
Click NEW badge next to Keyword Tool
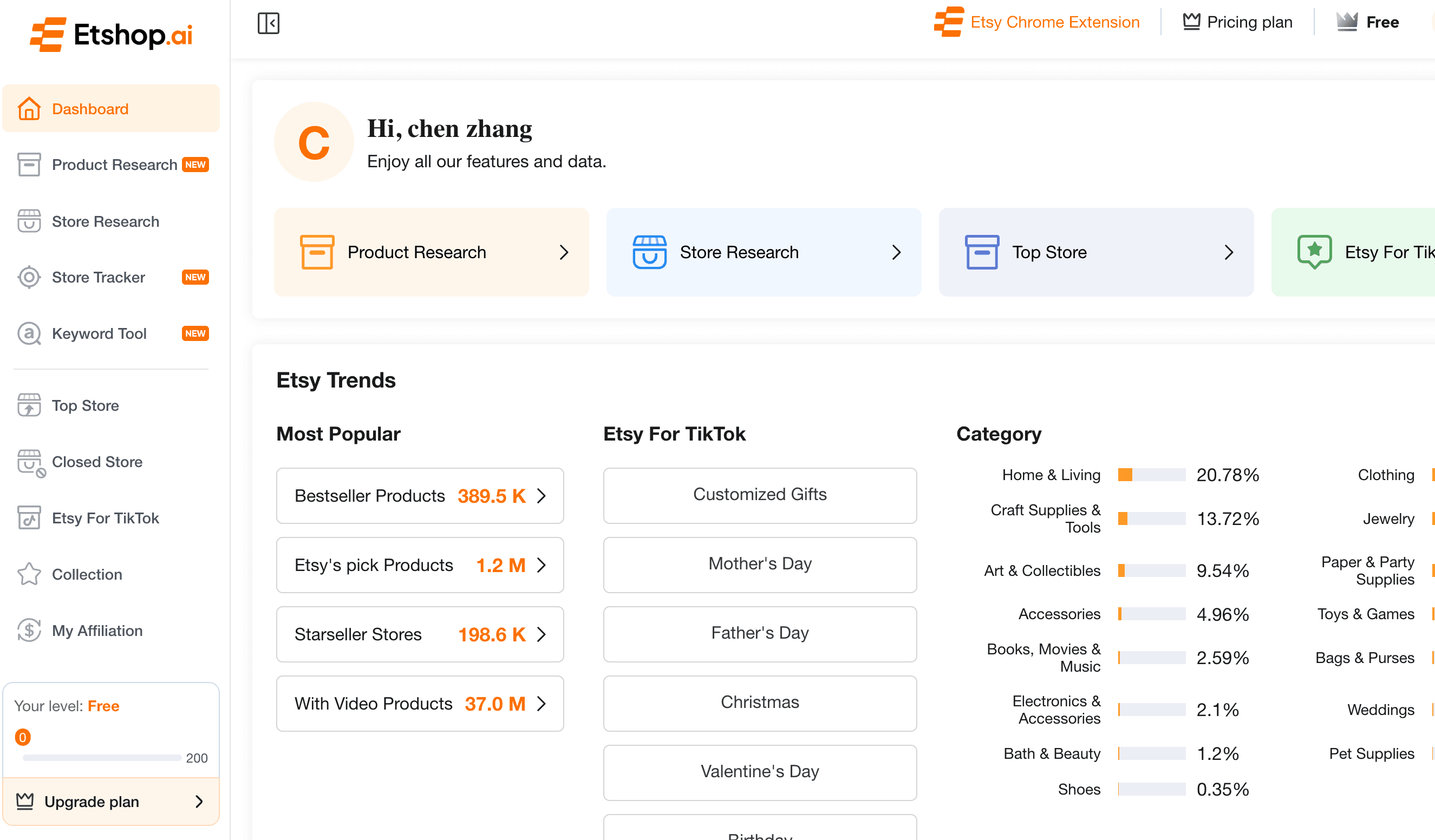195,333
